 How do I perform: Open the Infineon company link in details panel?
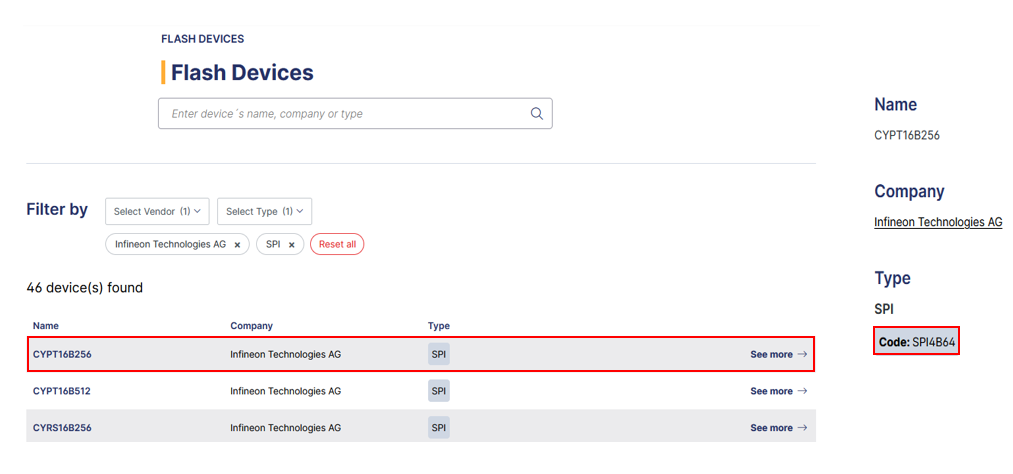937,222
